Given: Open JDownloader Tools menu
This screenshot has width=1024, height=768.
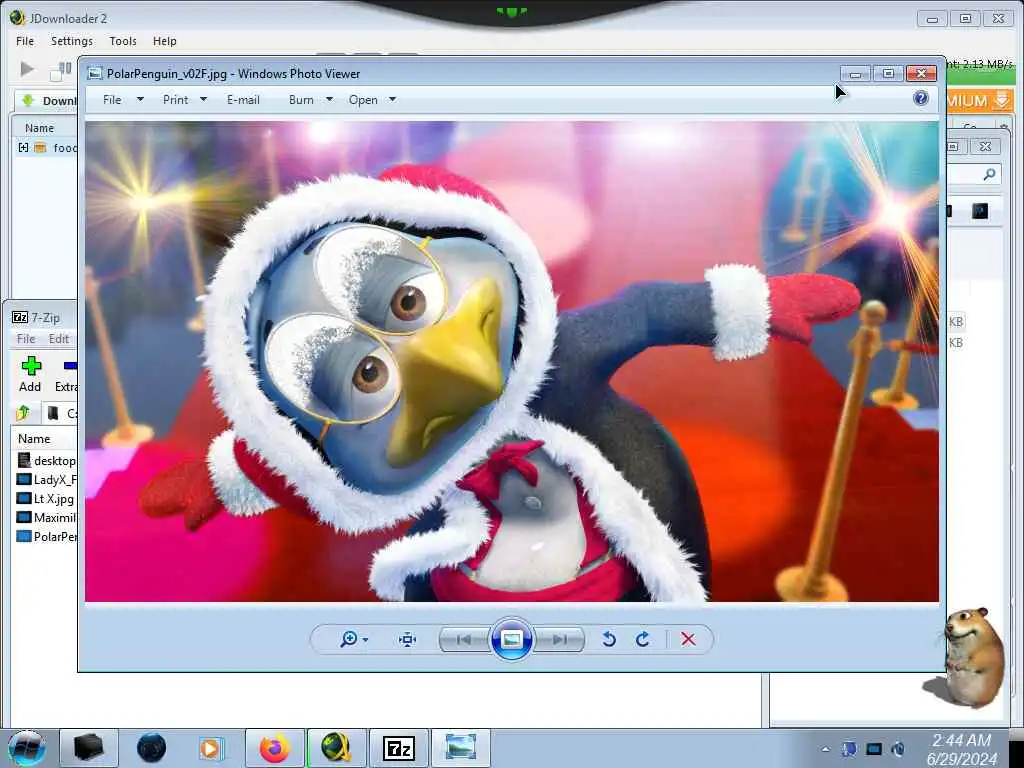Looking at the screenshot, I should pyautogui.click(x=123, y=41).
